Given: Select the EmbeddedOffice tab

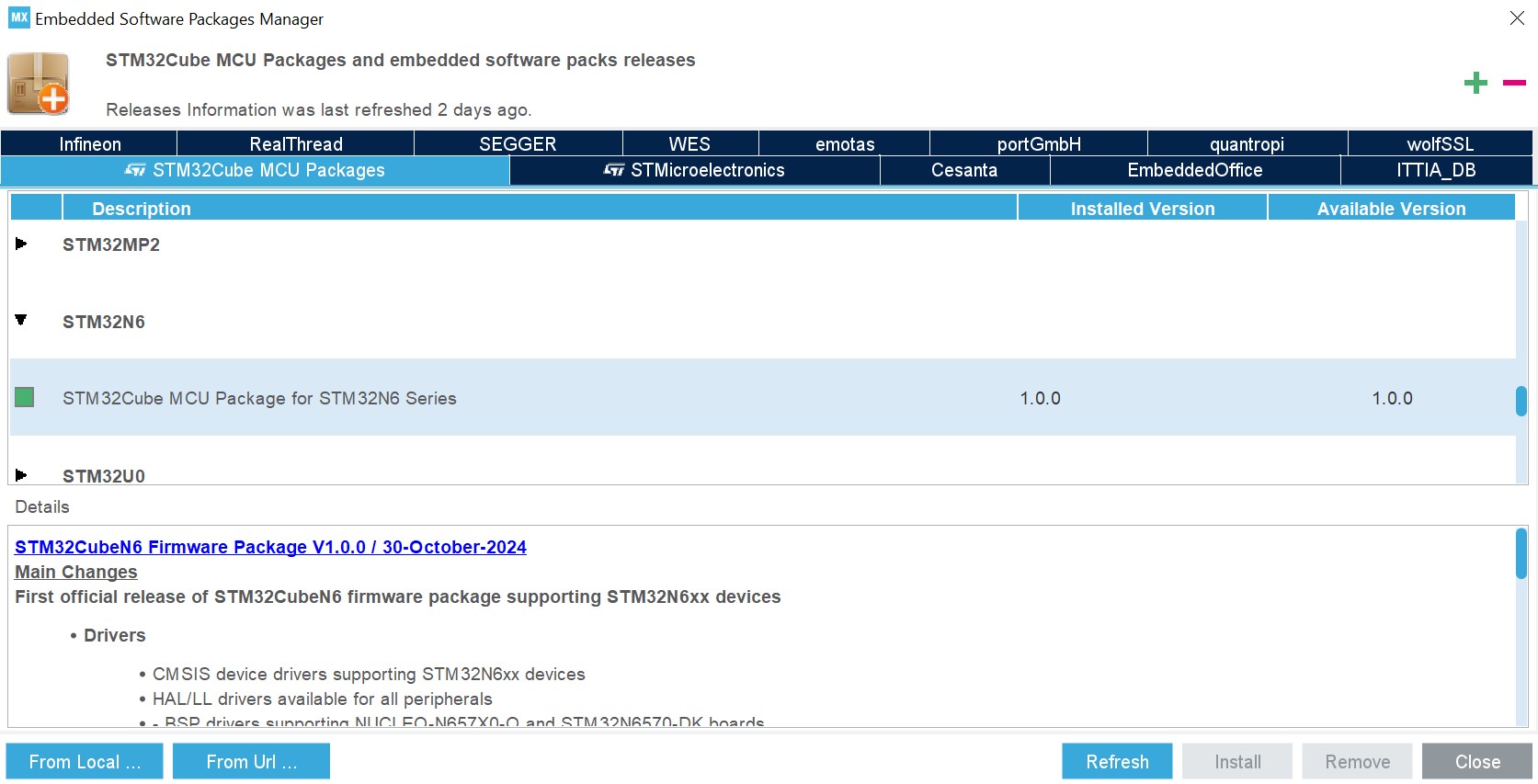Looking at the screenshot, I should 1194,170.
